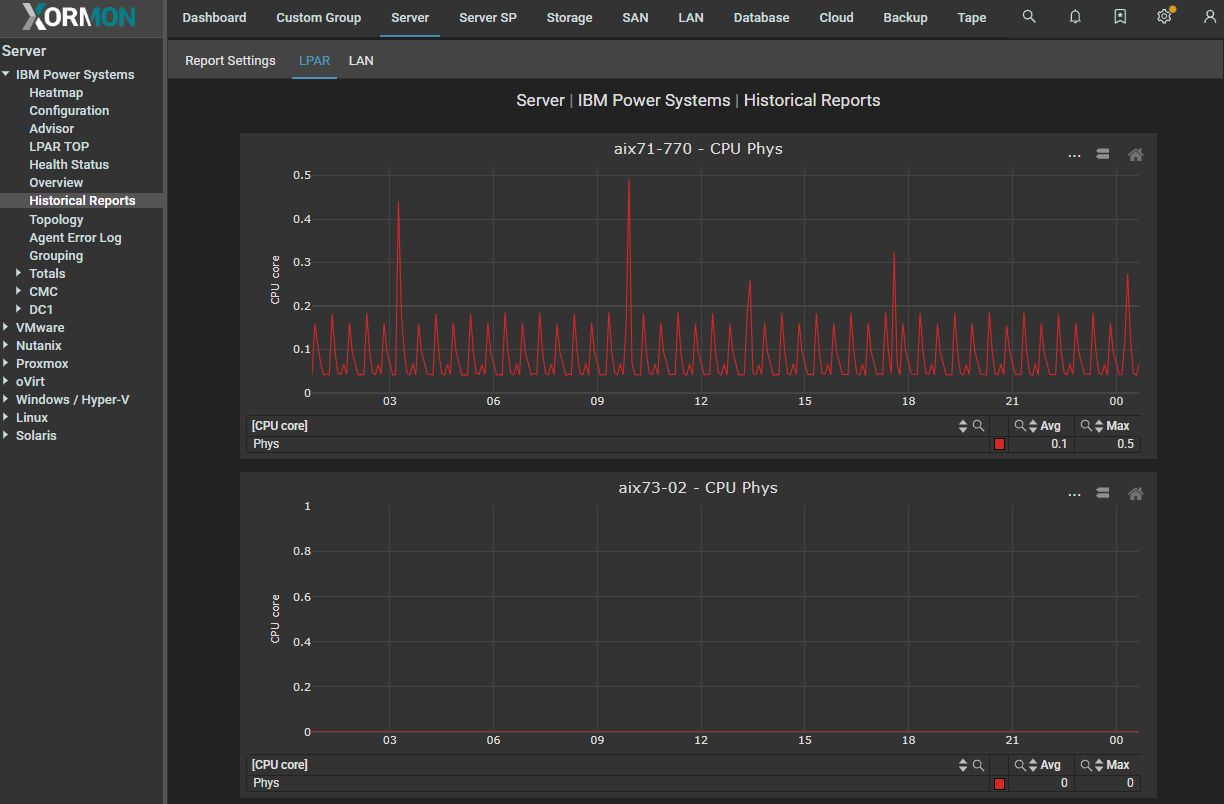The width and height of the screenshot is (1224, 804).
Task: Open the bookmarks star icon
Action: coord(1120,17)
